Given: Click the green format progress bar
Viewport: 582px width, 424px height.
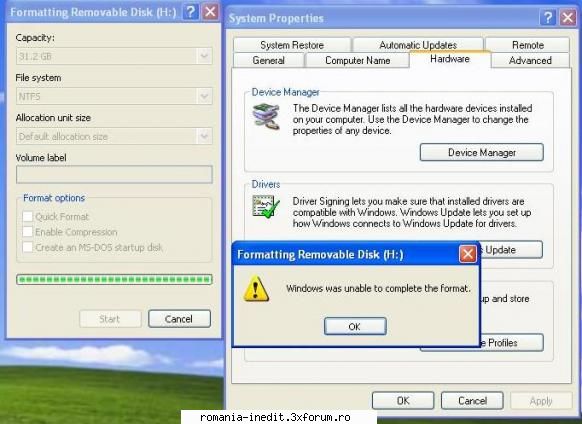Looking at the screenshot, I should [114, 279].
